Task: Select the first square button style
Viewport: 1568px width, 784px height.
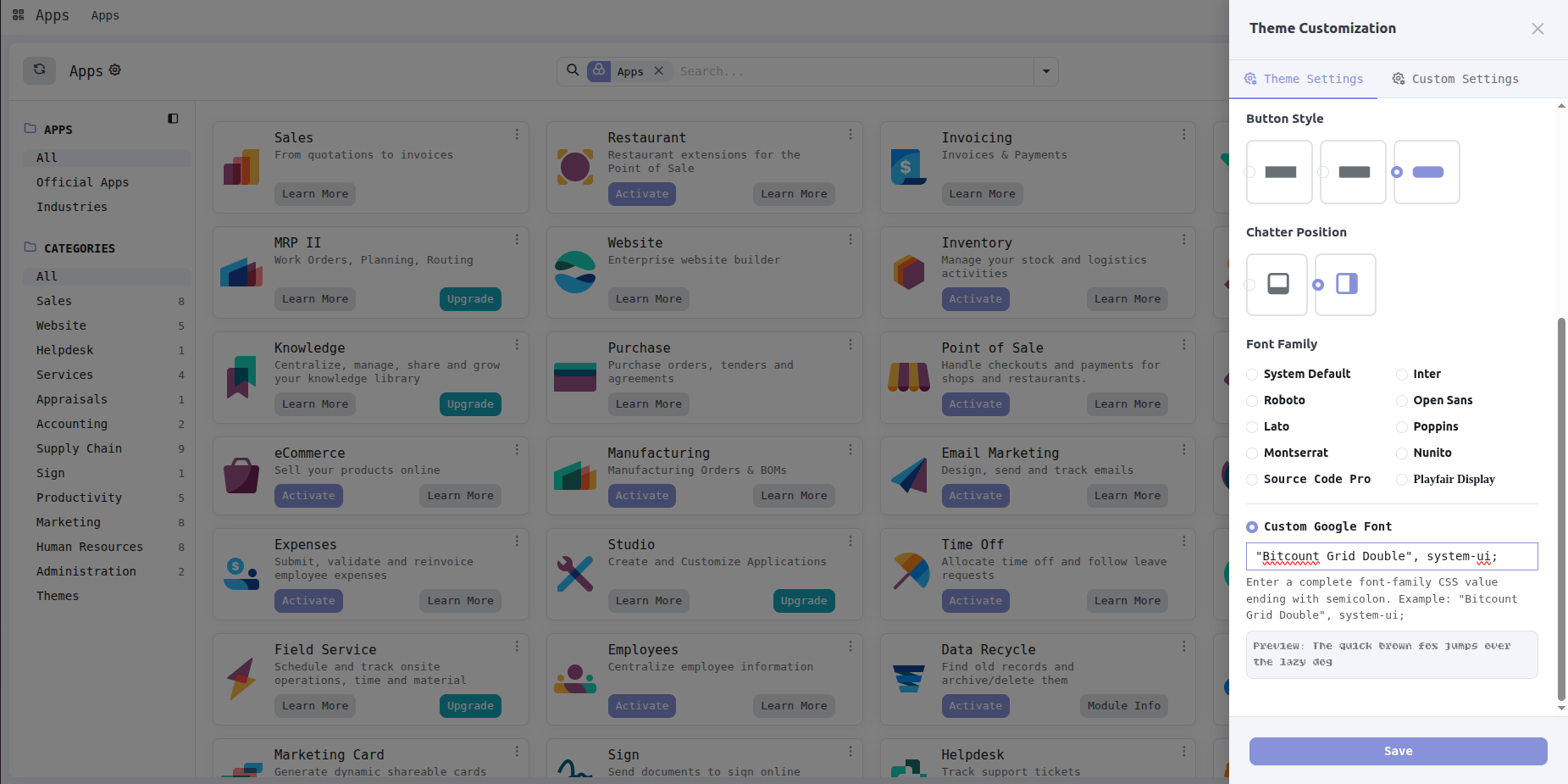Action: coord(1279,172)
